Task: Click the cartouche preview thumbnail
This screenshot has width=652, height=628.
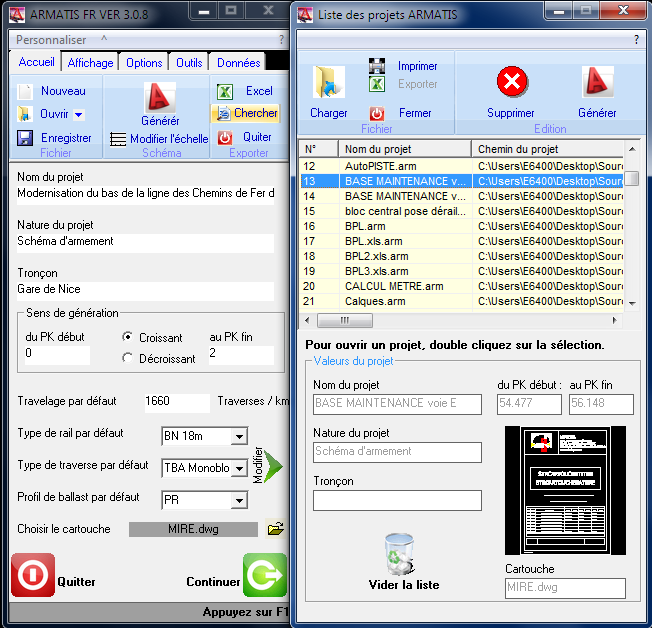Action: 565,490
